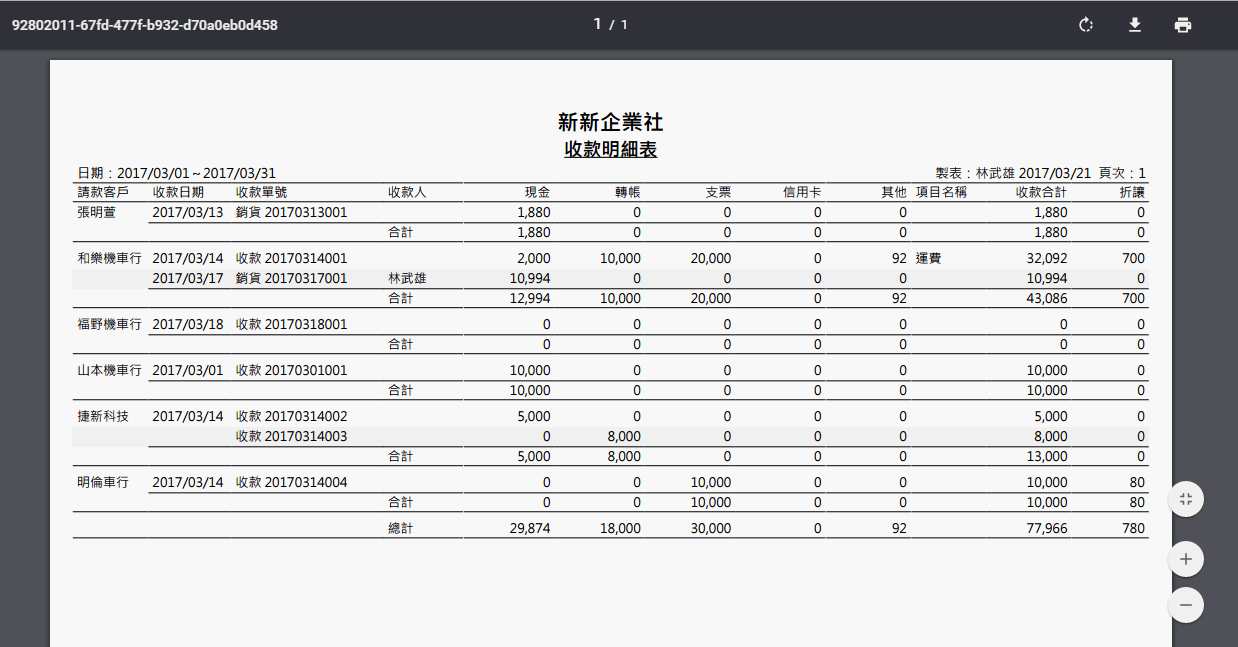
Task: Click customer name 張明萱
Action: pos(97,212)
